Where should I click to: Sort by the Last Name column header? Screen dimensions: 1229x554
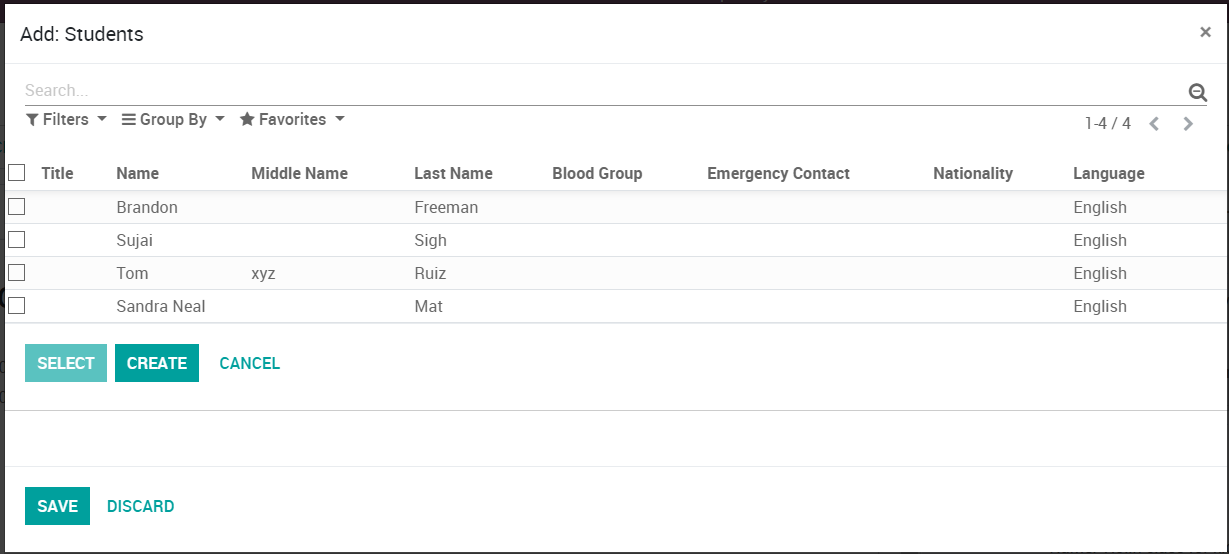click(x=453, y=174)
